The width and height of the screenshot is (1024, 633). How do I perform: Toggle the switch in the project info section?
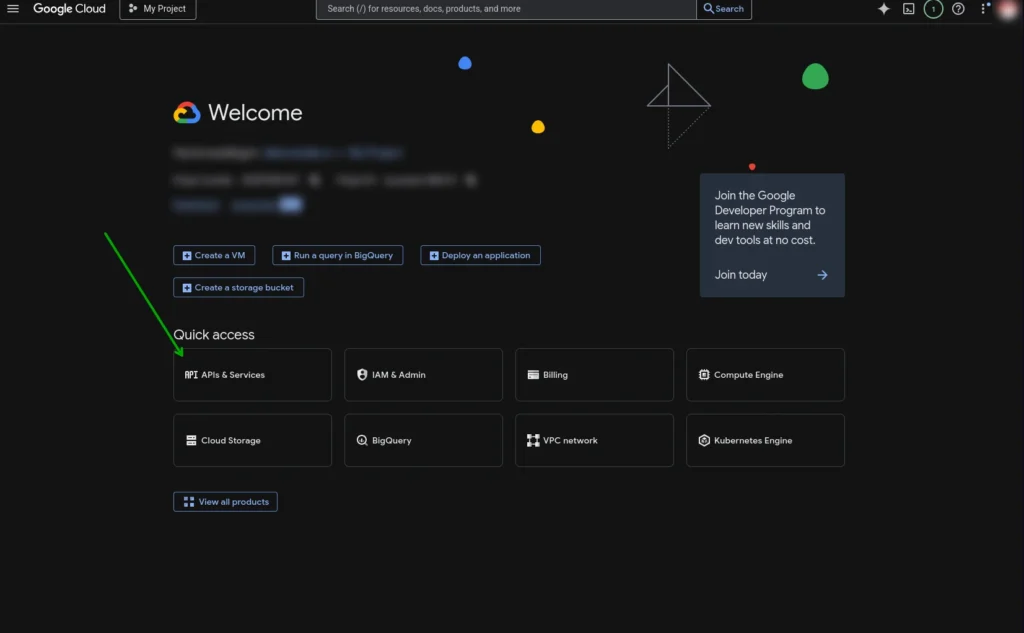pyautogui.click(x=289, y=204)
